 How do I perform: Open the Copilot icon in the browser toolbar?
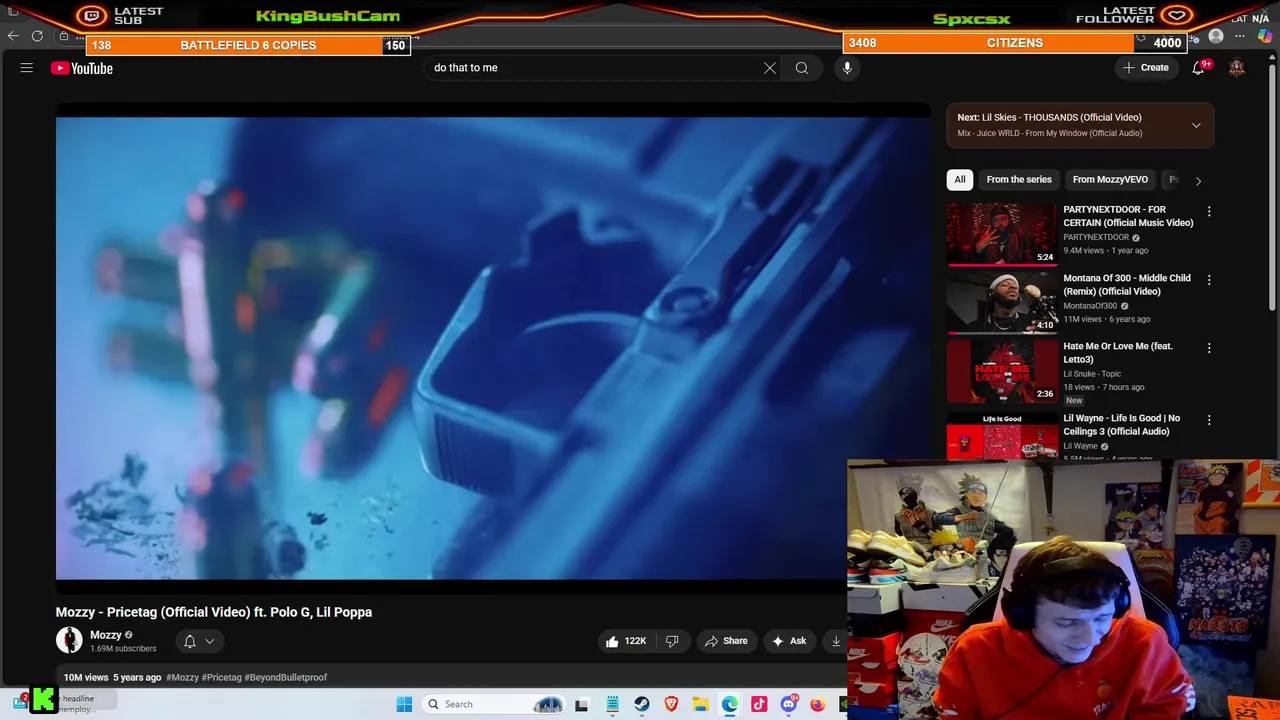[1266, 36]
